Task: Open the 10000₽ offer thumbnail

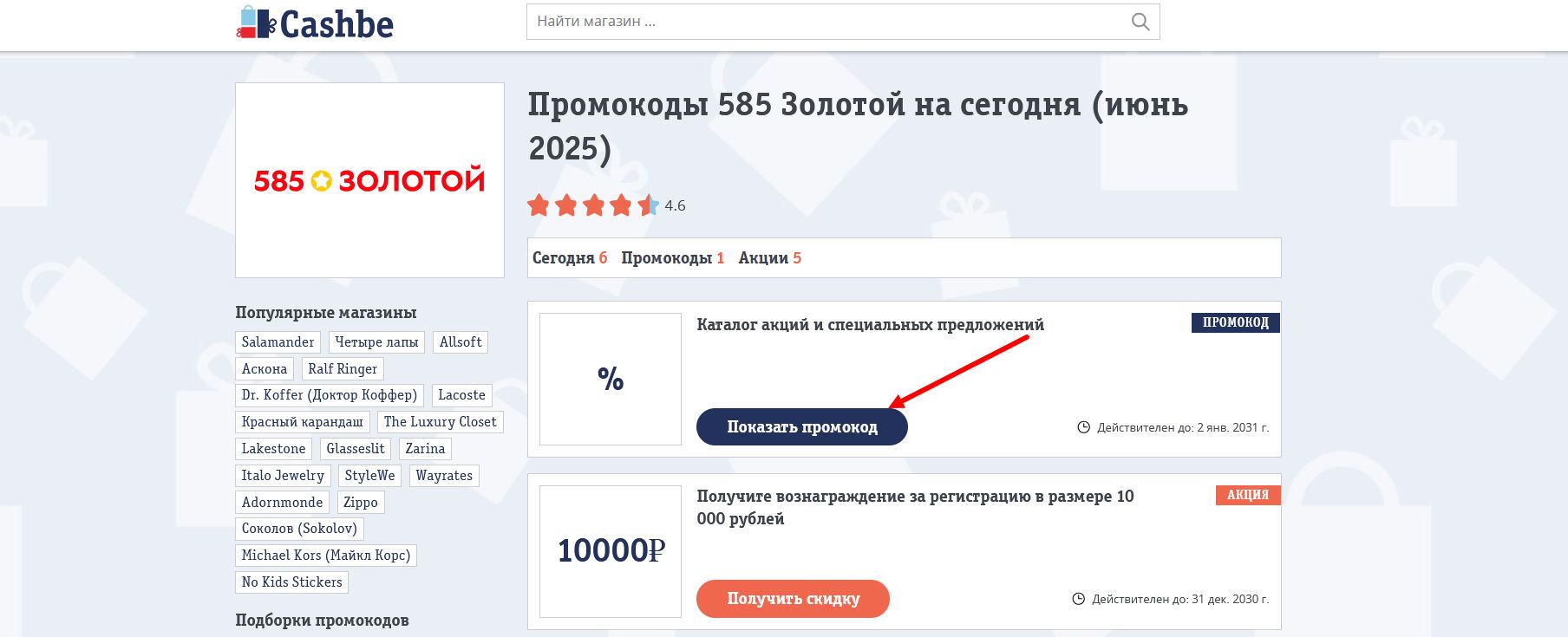Action: [611, 551]
